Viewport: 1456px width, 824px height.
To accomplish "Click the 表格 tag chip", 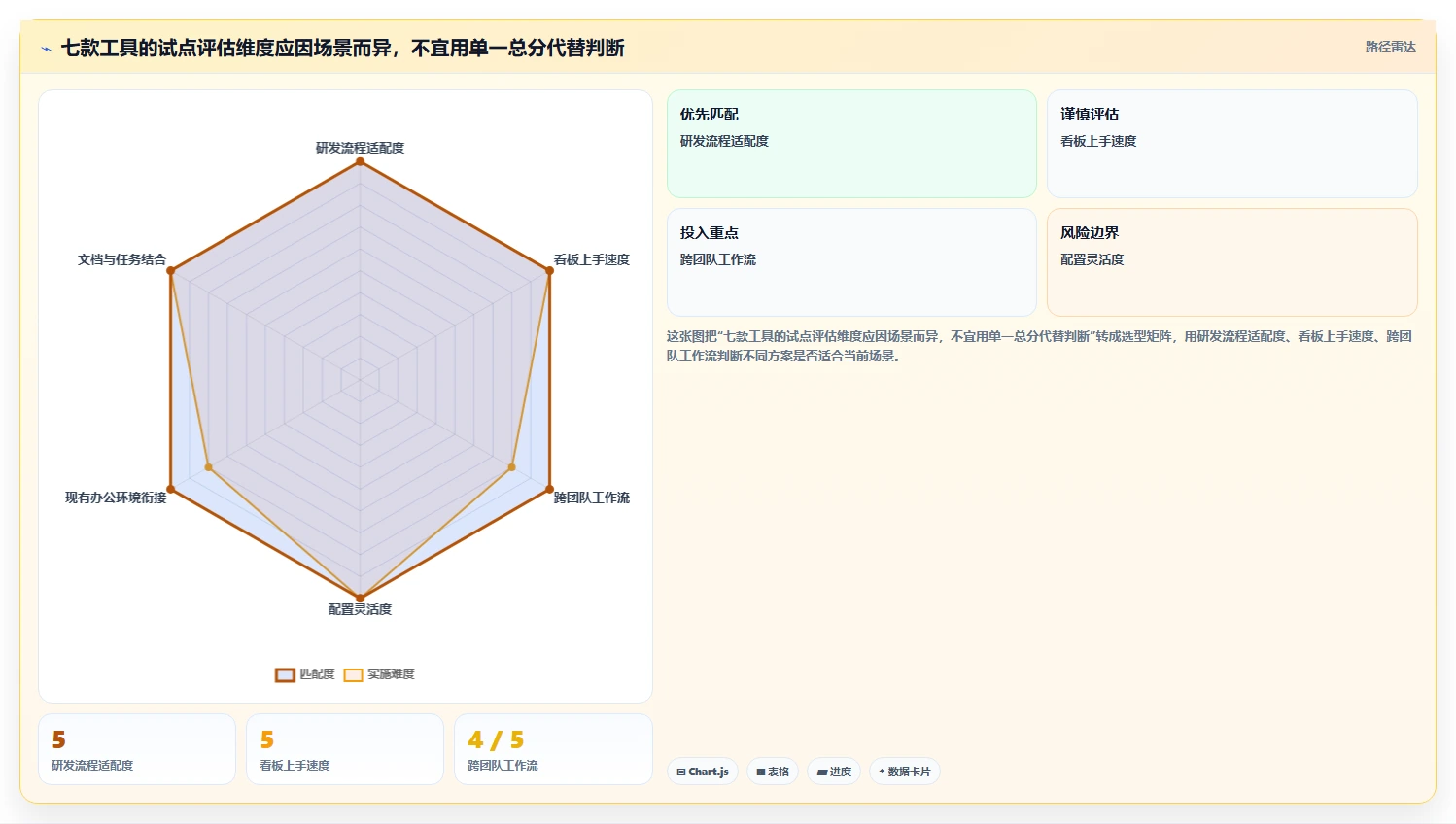I will (x=773, y=772).
